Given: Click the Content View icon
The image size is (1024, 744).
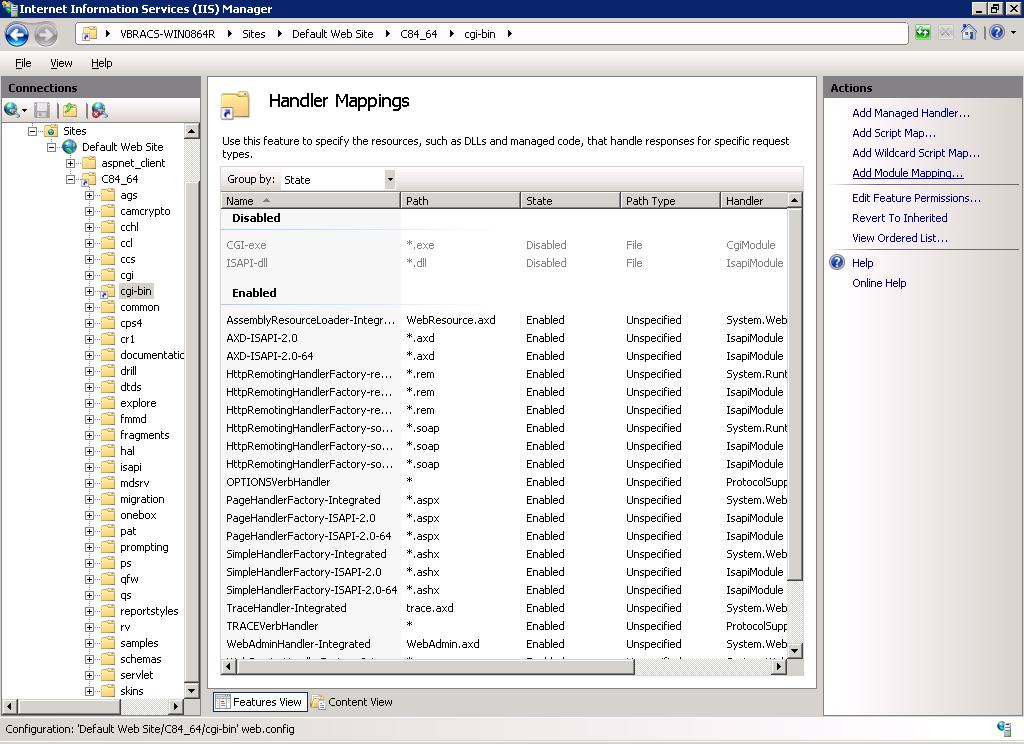Looking at the screenshot, I should pyautogui.click(x=319, y=702).
